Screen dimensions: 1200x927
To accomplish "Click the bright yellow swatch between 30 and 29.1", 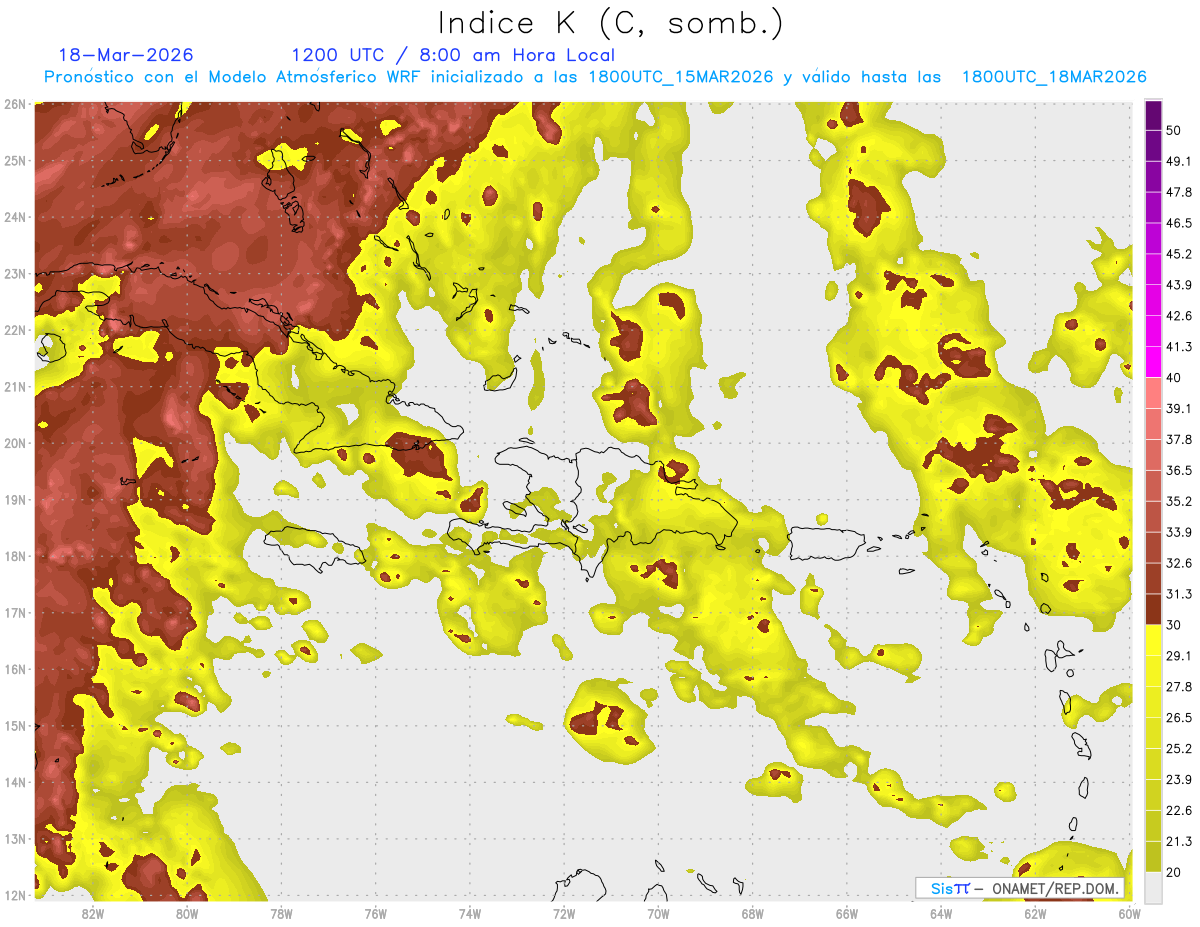I will click(1153, 640).
